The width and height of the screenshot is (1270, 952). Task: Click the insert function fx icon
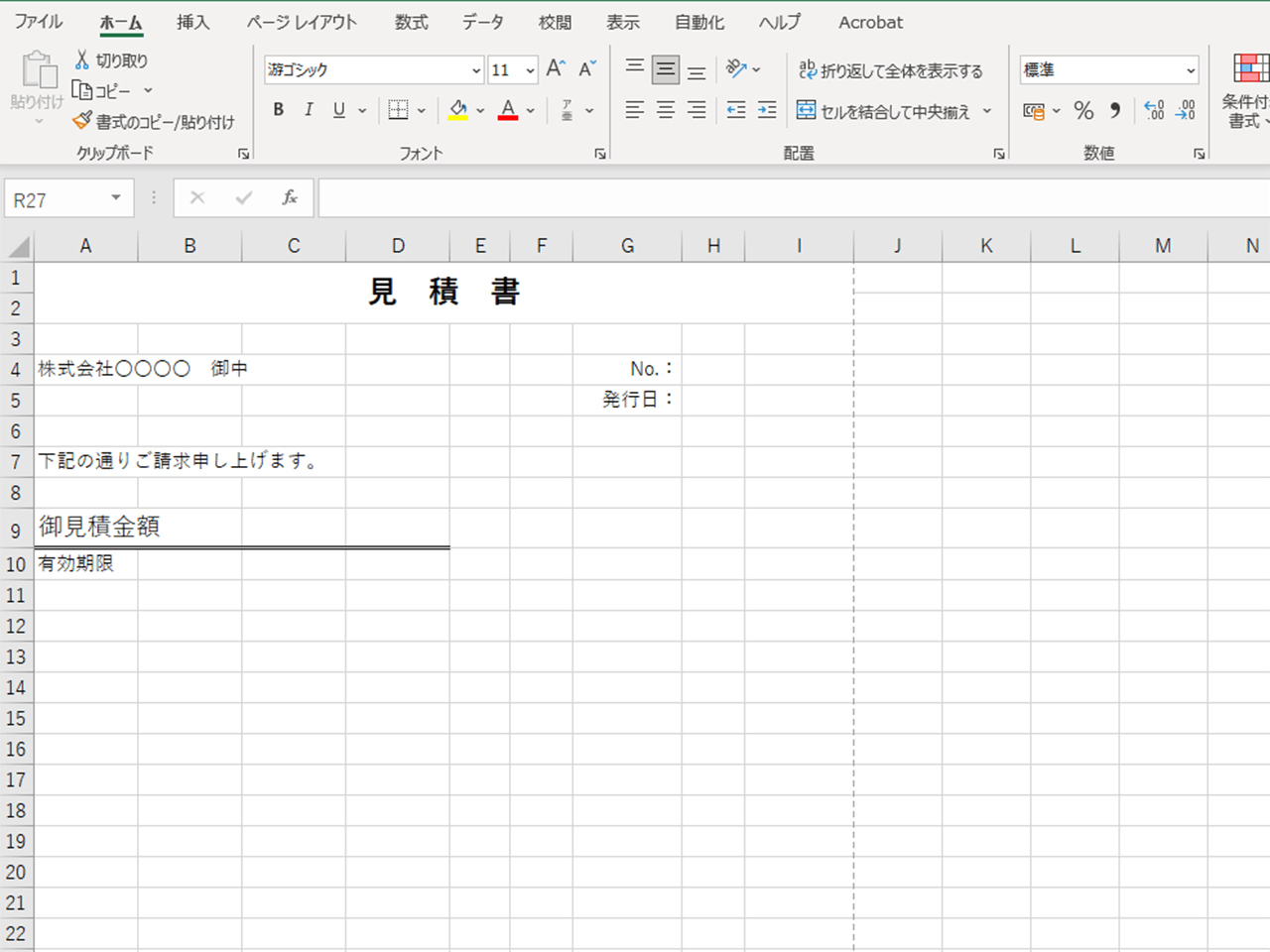pyautogui.click(x=290, y=198)
